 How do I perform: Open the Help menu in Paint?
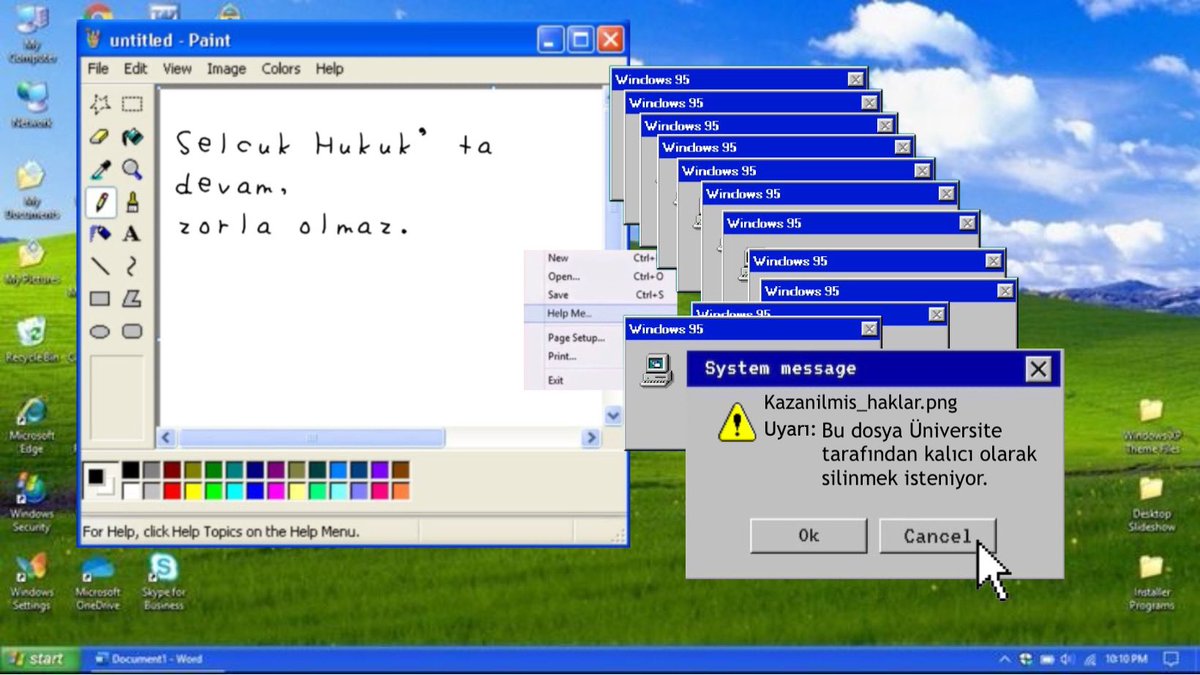(x=329, y=69)
